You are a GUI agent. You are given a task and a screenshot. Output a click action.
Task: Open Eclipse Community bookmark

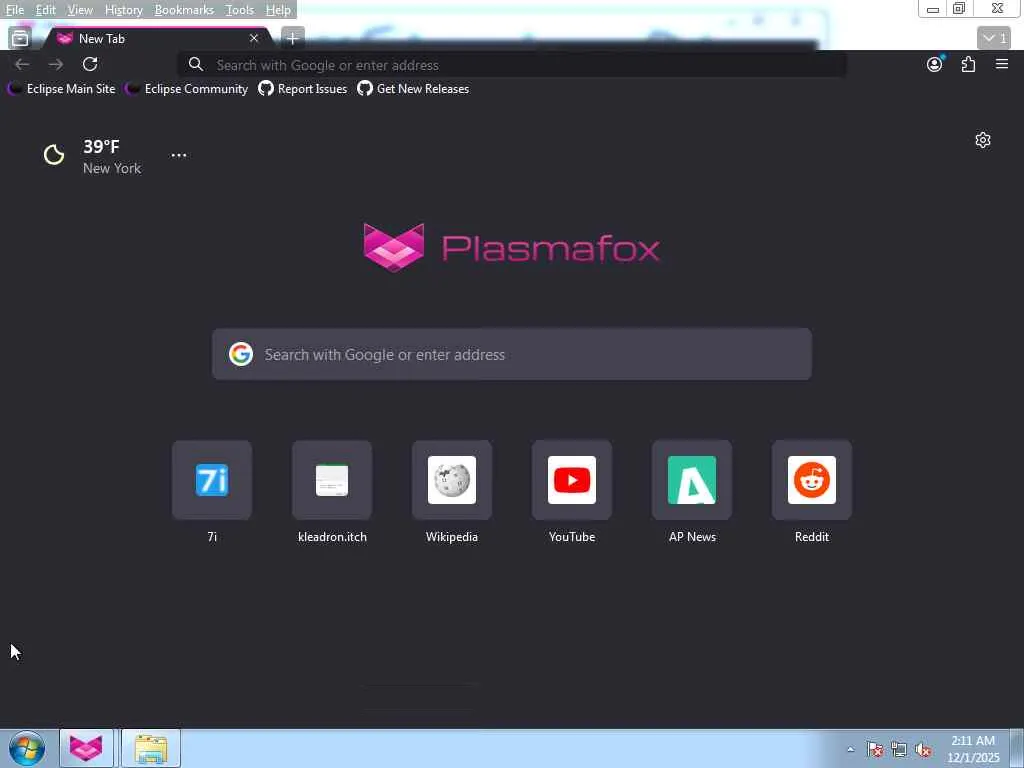click(187, 89)
